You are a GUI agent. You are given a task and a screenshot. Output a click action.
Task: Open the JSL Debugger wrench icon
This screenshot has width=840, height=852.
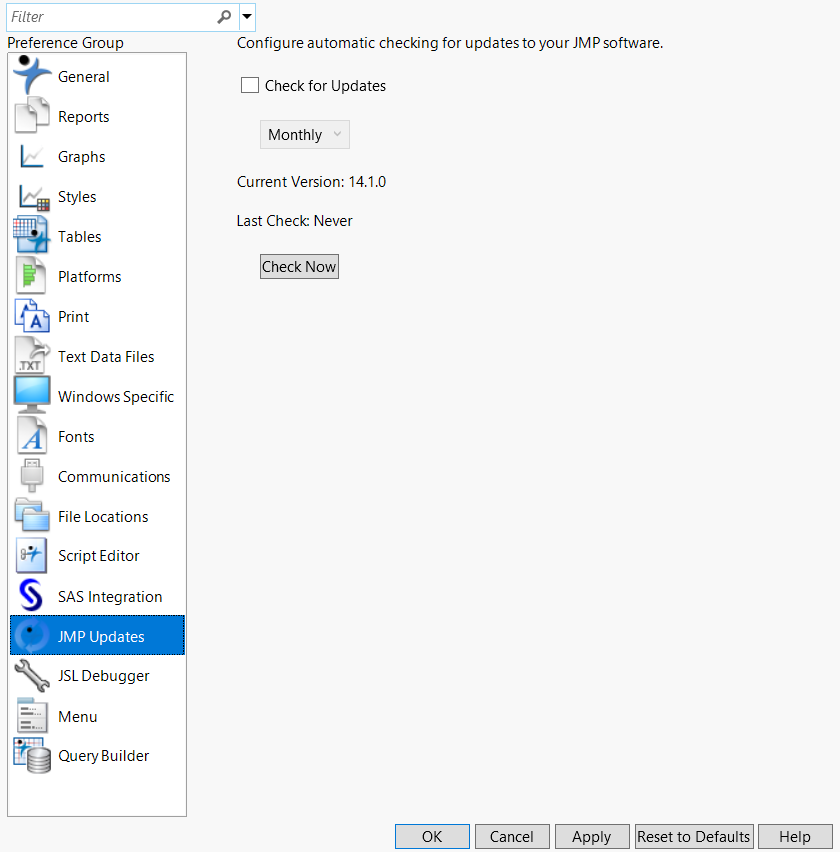click(x=32, y=675)
